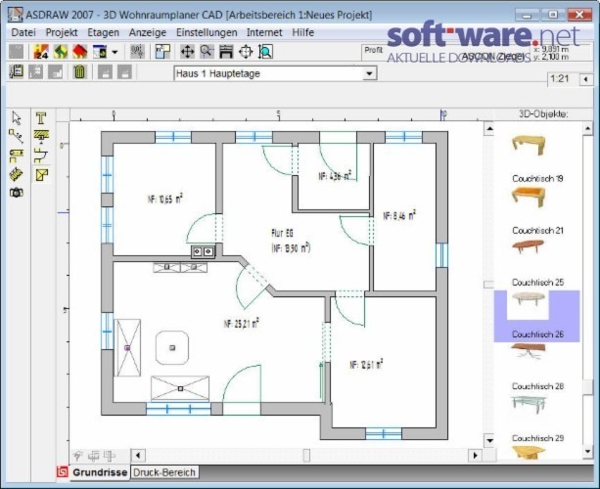600x489 pixels.
Task: Select the text T tool
Action: pyautogui.click(x=41, y=118)
